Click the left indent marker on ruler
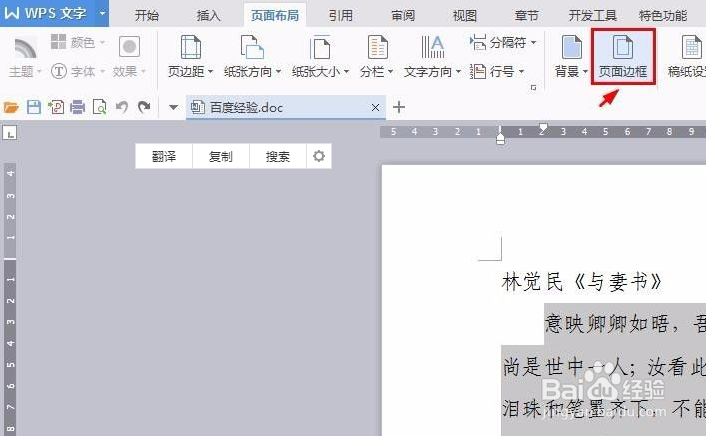706x436 pixels. [501, 140]
